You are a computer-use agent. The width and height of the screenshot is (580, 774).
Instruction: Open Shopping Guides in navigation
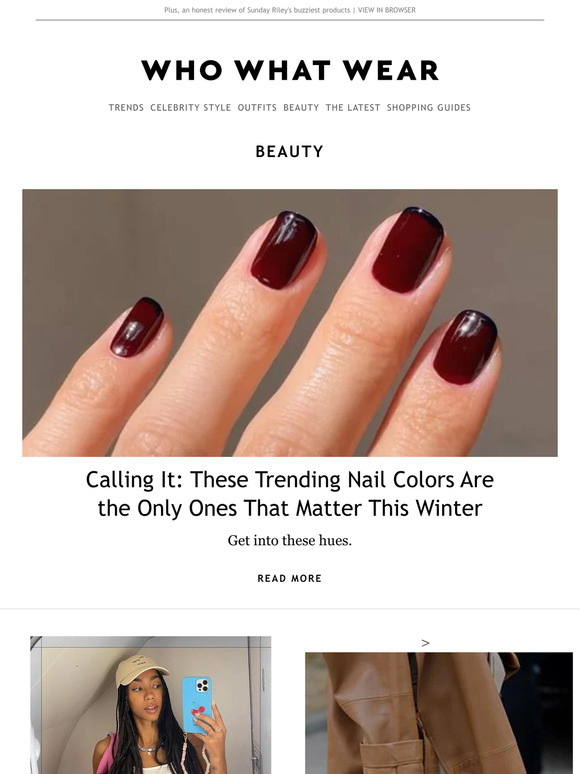point(428,108)
